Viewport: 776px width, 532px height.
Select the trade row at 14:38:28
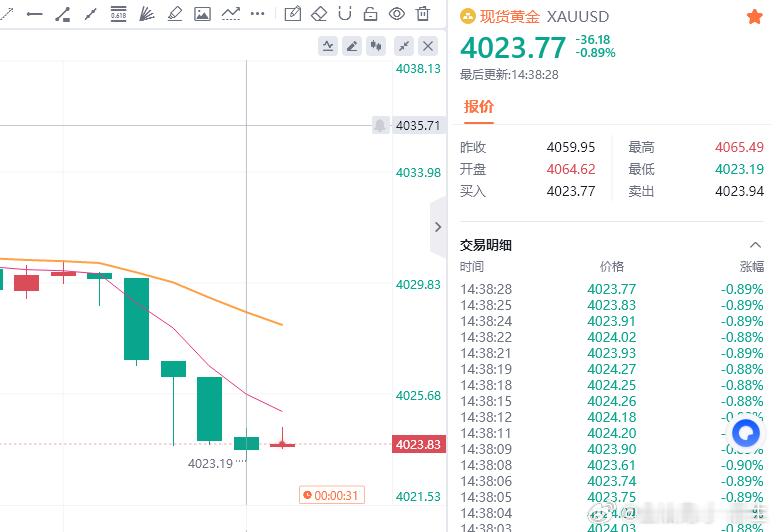612,289
